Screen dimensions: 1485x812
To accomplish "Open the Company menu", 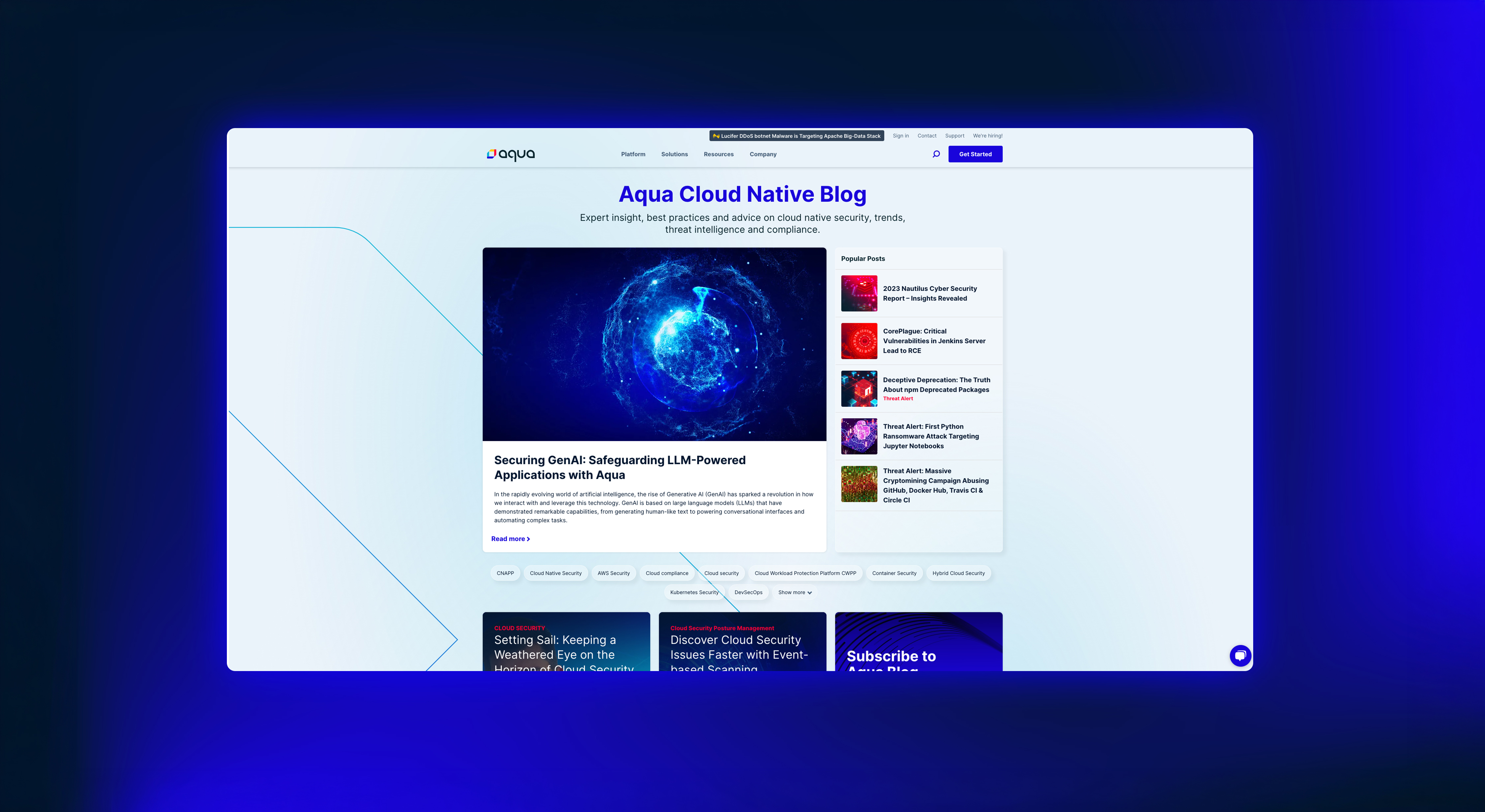I will (x=763, y=154).
